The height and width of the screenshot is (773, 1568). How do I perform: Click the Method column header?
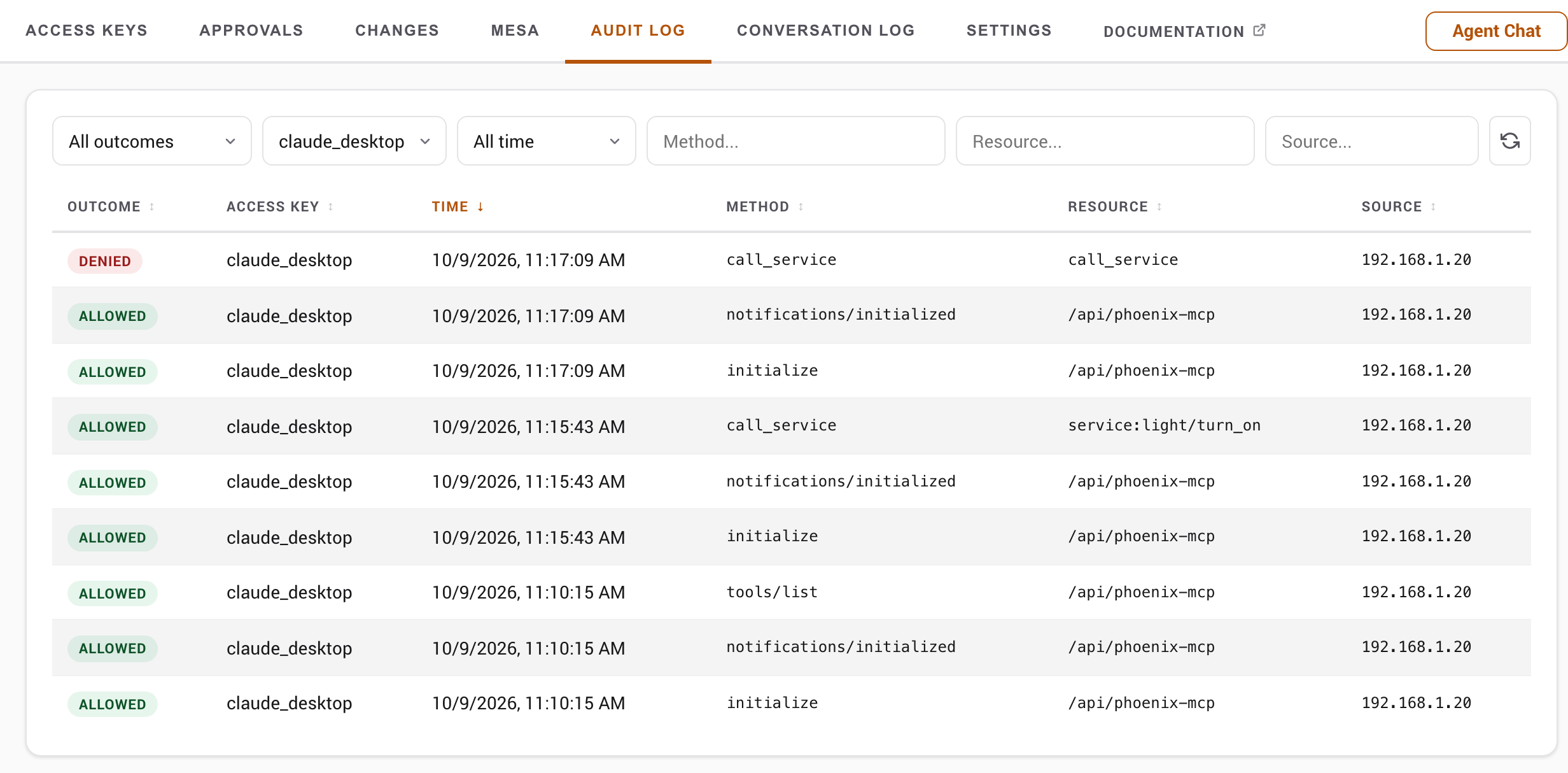[758, 207]
